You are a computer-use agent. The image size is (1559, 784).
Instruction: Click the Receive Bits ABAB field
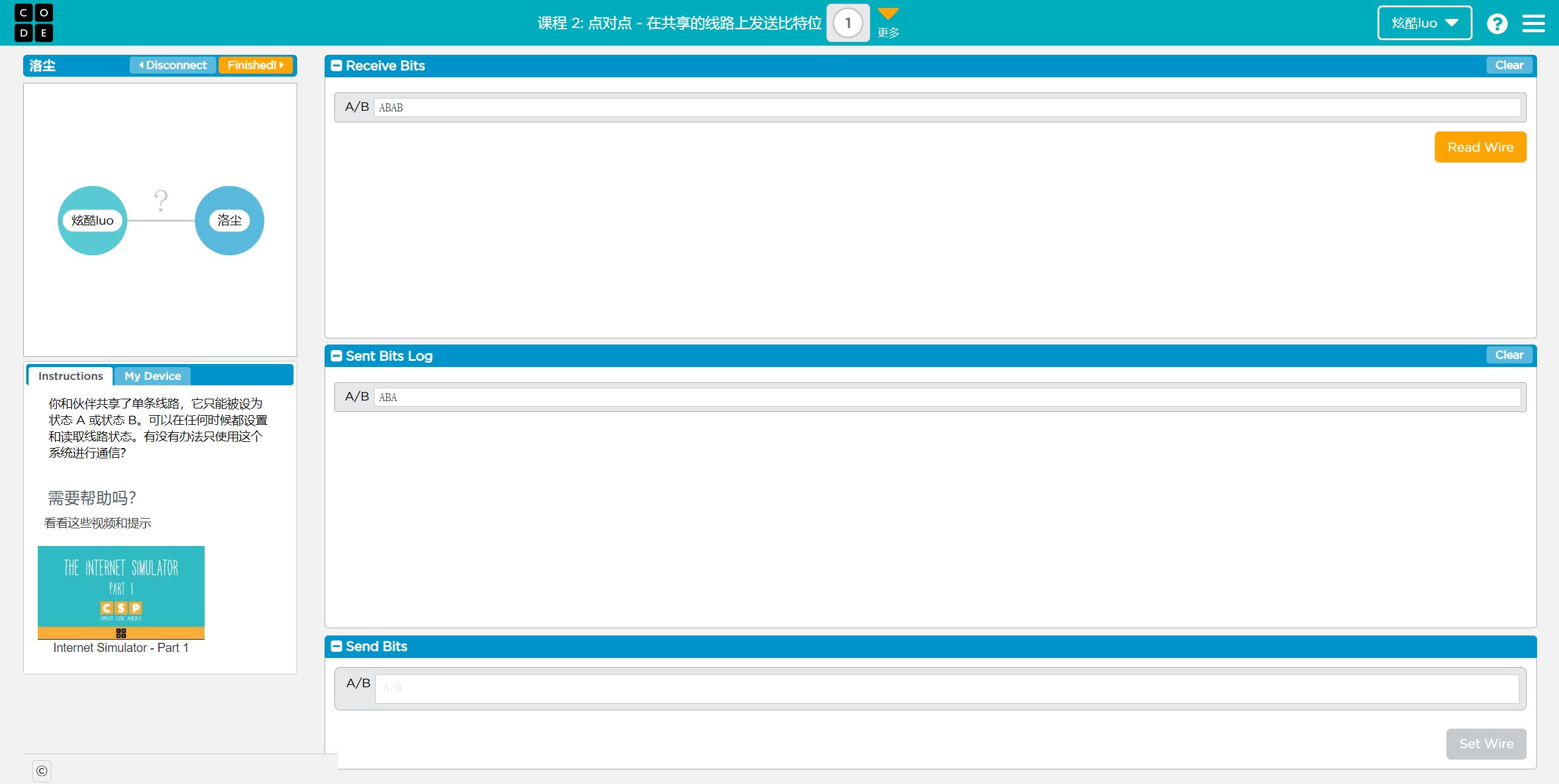947,108
